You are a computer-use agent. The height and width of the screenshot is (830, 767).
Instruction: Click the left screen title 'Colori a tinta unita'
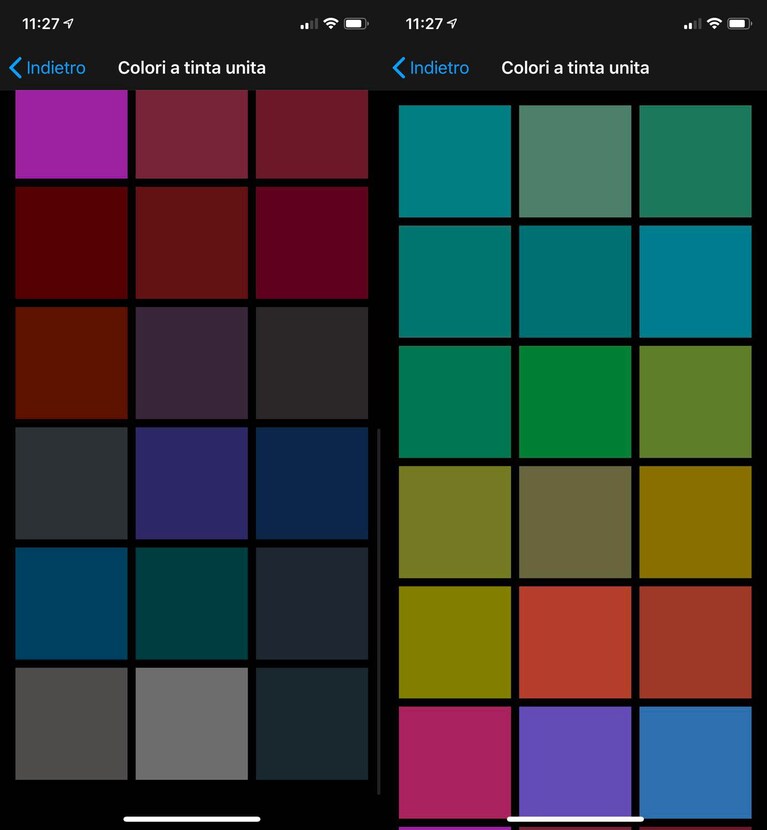(x=192, y=68)
